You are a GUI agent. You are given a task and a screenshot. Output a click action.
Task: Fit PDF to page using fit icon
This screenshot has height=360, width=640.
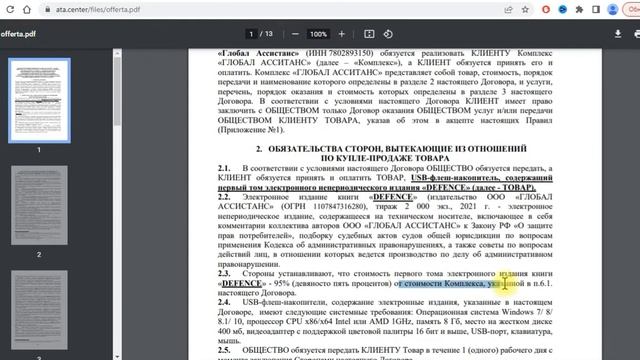click(x=369, y=34)
